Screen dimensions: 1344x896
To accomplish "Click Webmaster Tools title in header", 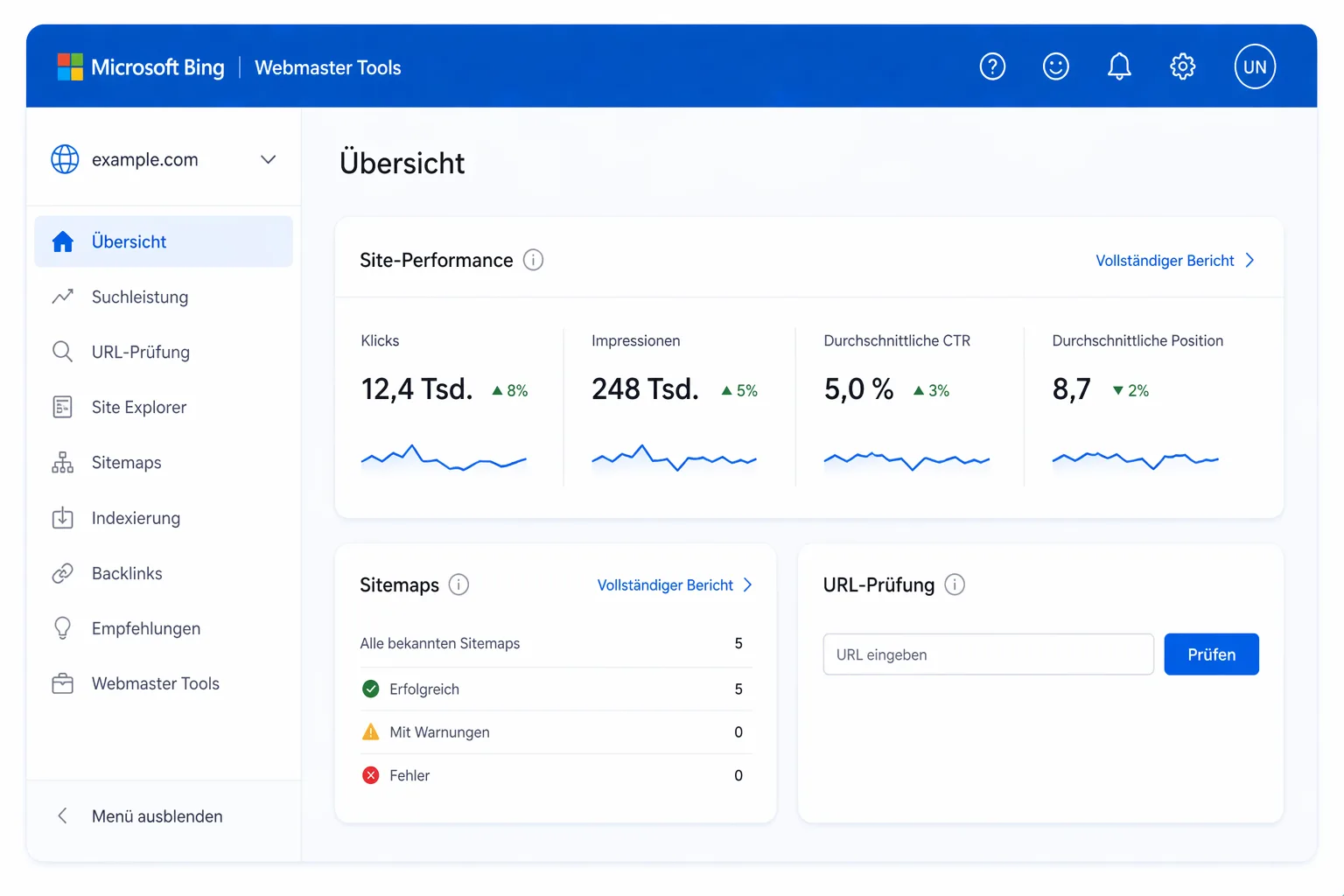I will [x=328, y=67].
